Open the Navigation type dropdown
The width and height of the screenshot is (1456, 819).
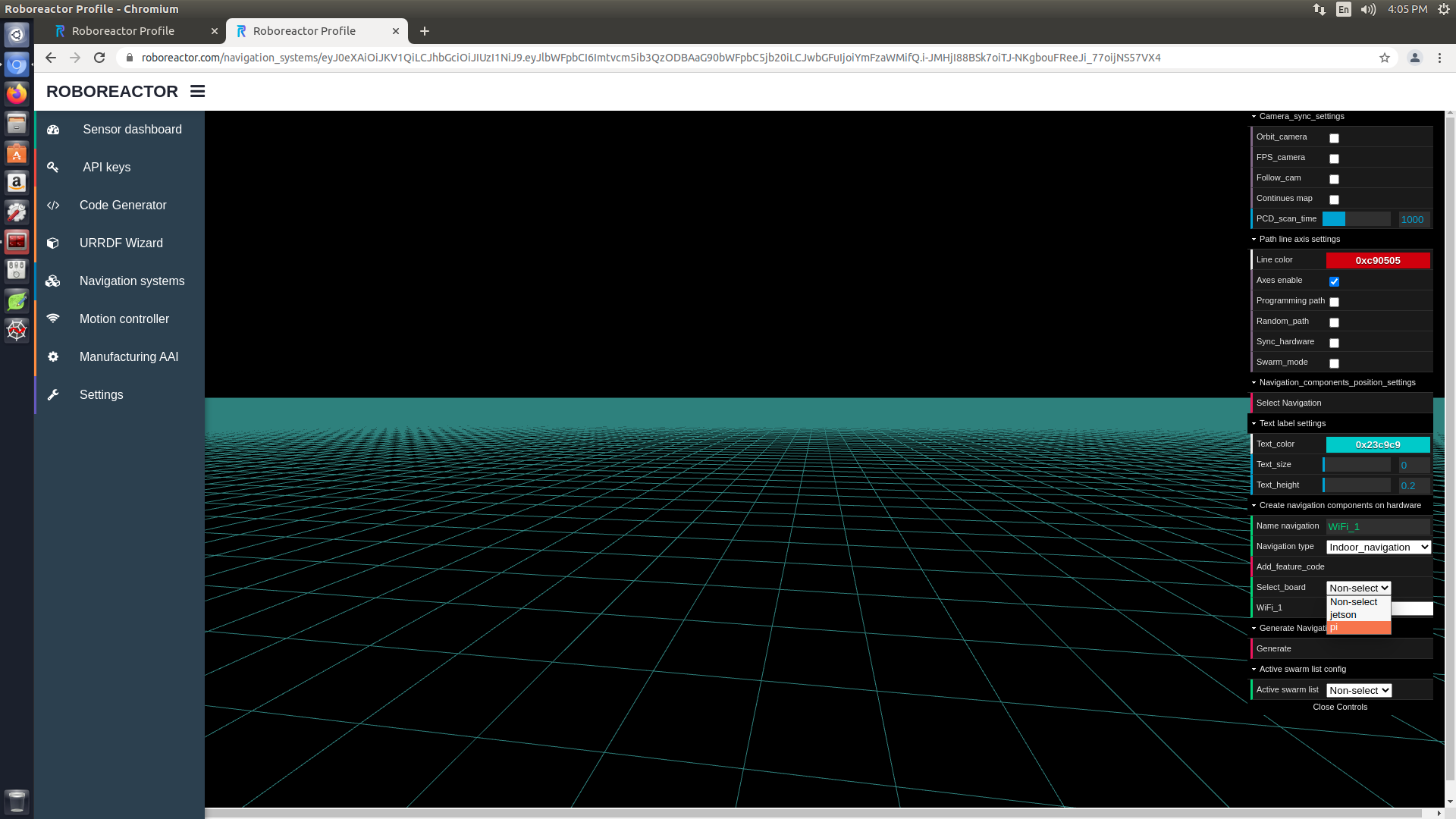(x=1379, y=547)
